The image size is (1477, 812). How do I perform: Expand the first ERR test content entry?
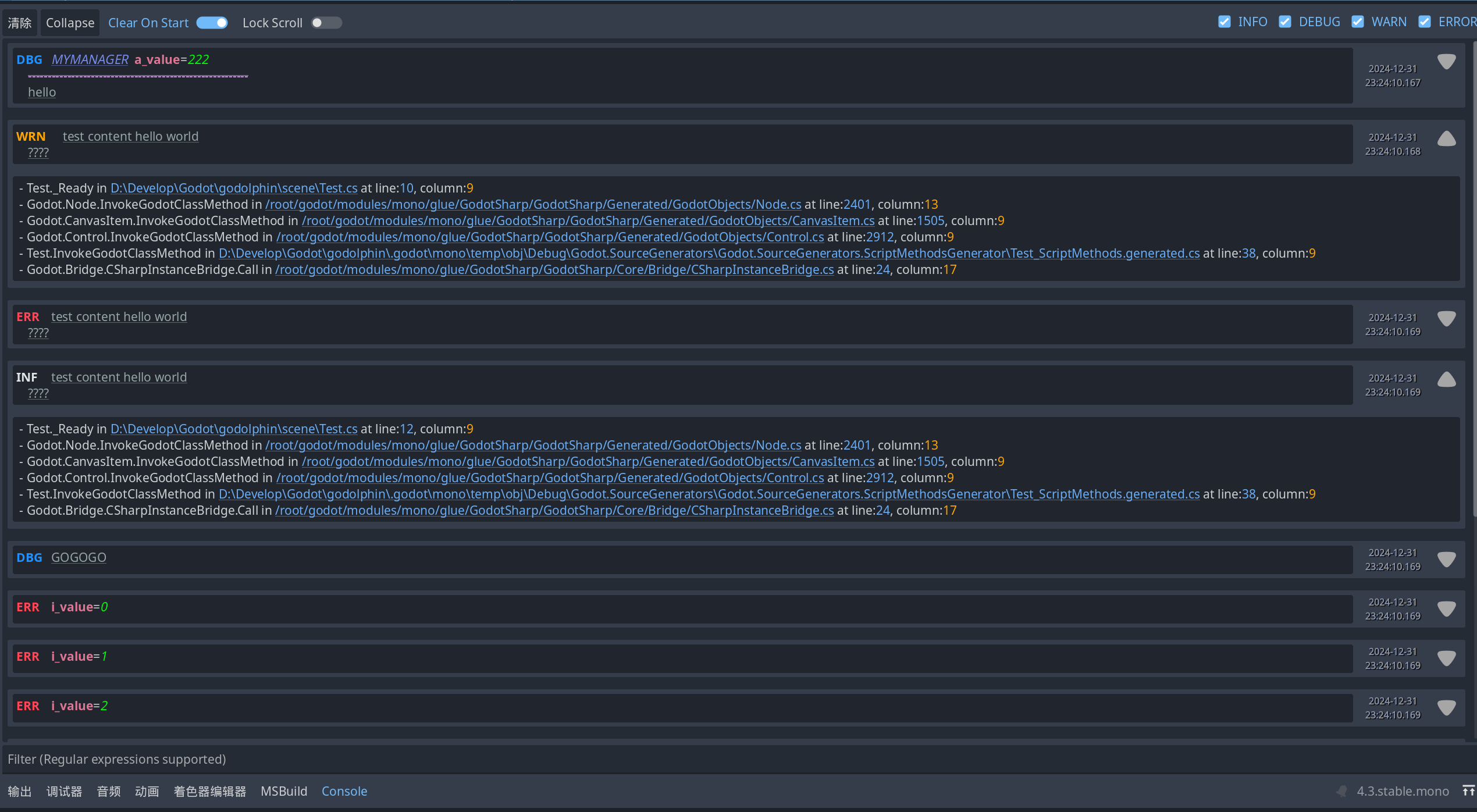click(1446, 319)
